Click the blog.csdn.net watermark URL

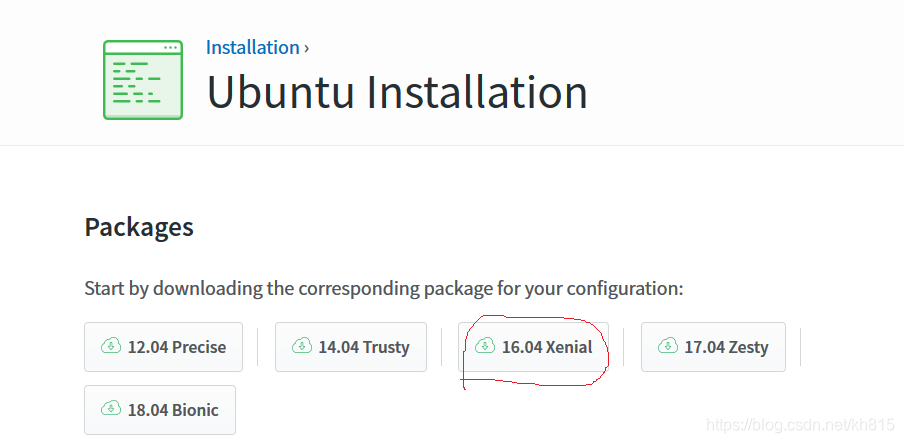click(x=800, y=425)
